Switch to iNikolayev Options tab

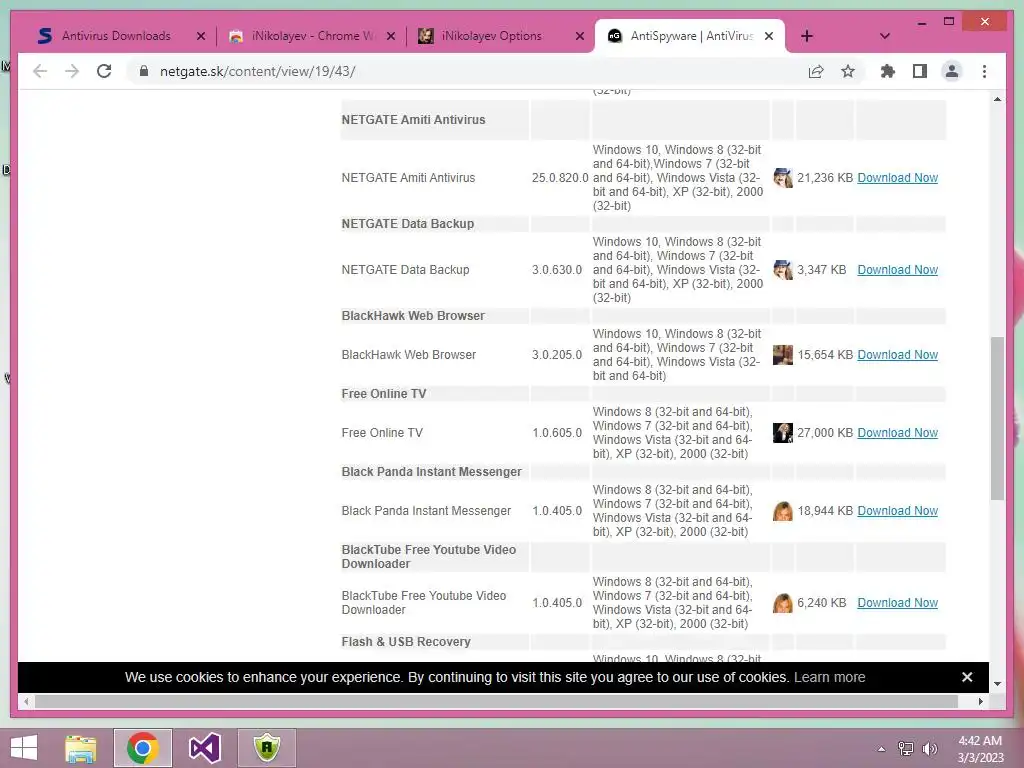pyautogui.click(x=491, y=36)
